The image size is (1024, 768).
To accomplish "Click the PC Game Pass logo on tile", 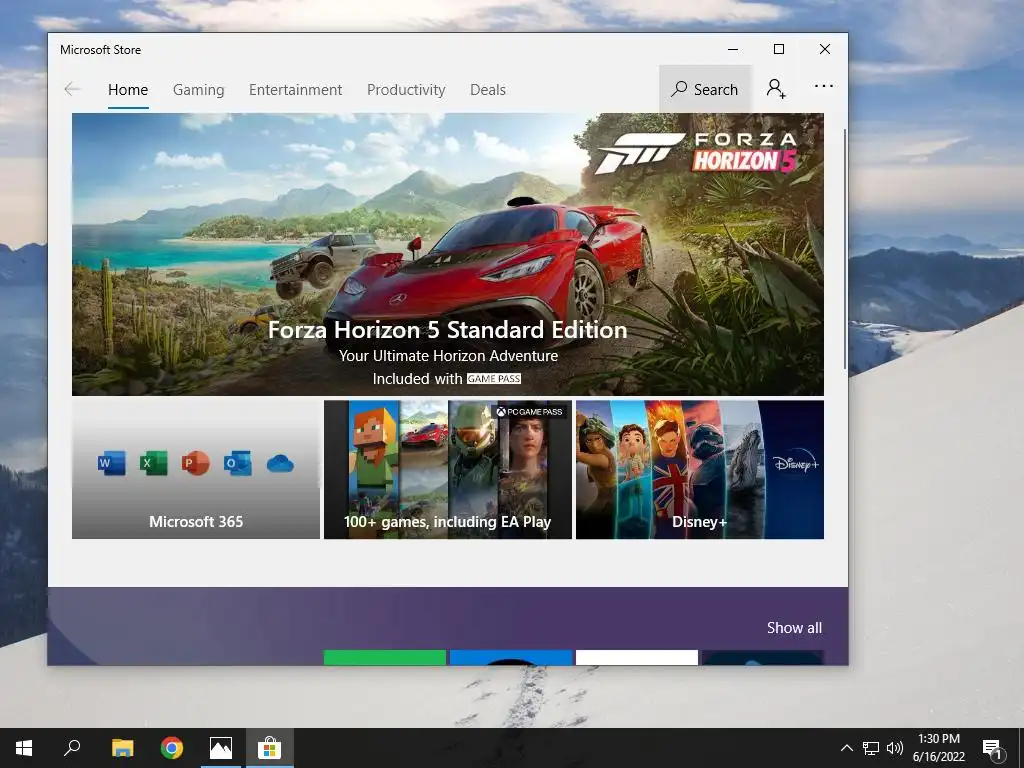I will click(530, 411).
